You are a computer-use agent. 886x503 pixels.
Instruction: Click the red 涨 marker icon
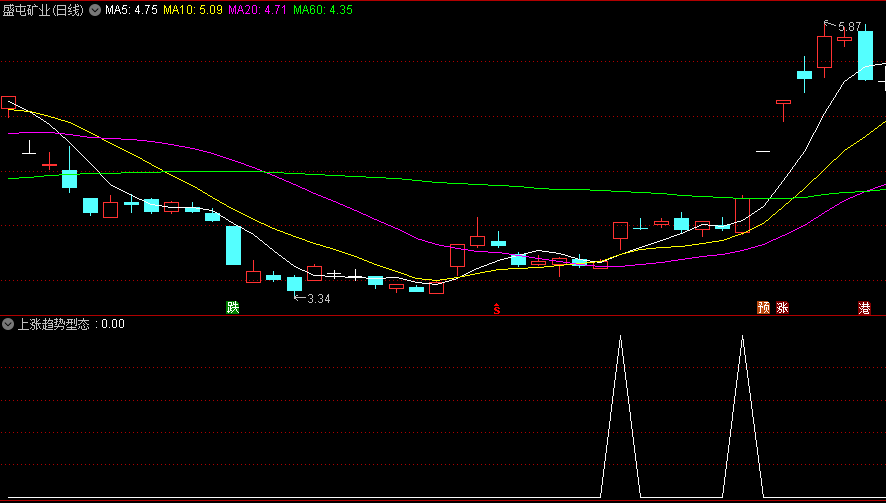point(782,307)
